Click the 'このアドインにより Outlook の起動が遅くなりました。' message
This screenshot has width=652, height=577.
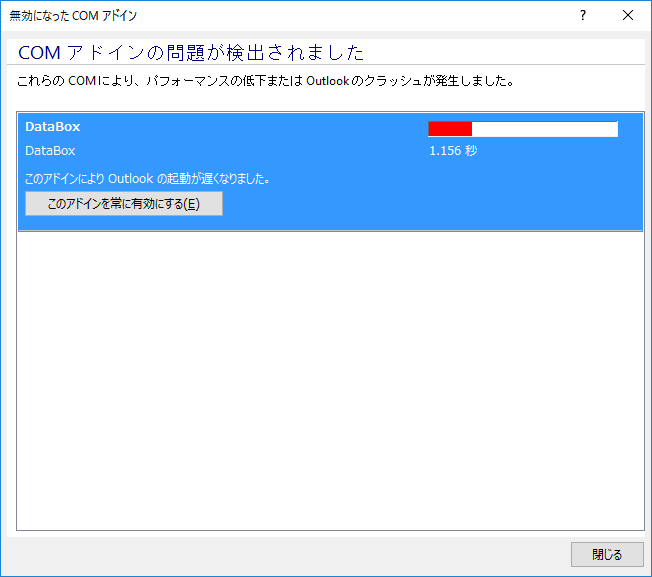click(148, 179)
